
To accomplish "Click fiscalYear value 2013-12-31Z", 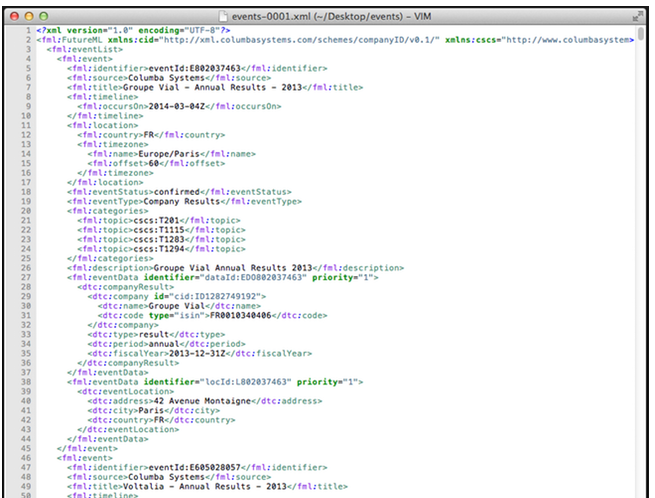I will [x=197, y=353].
